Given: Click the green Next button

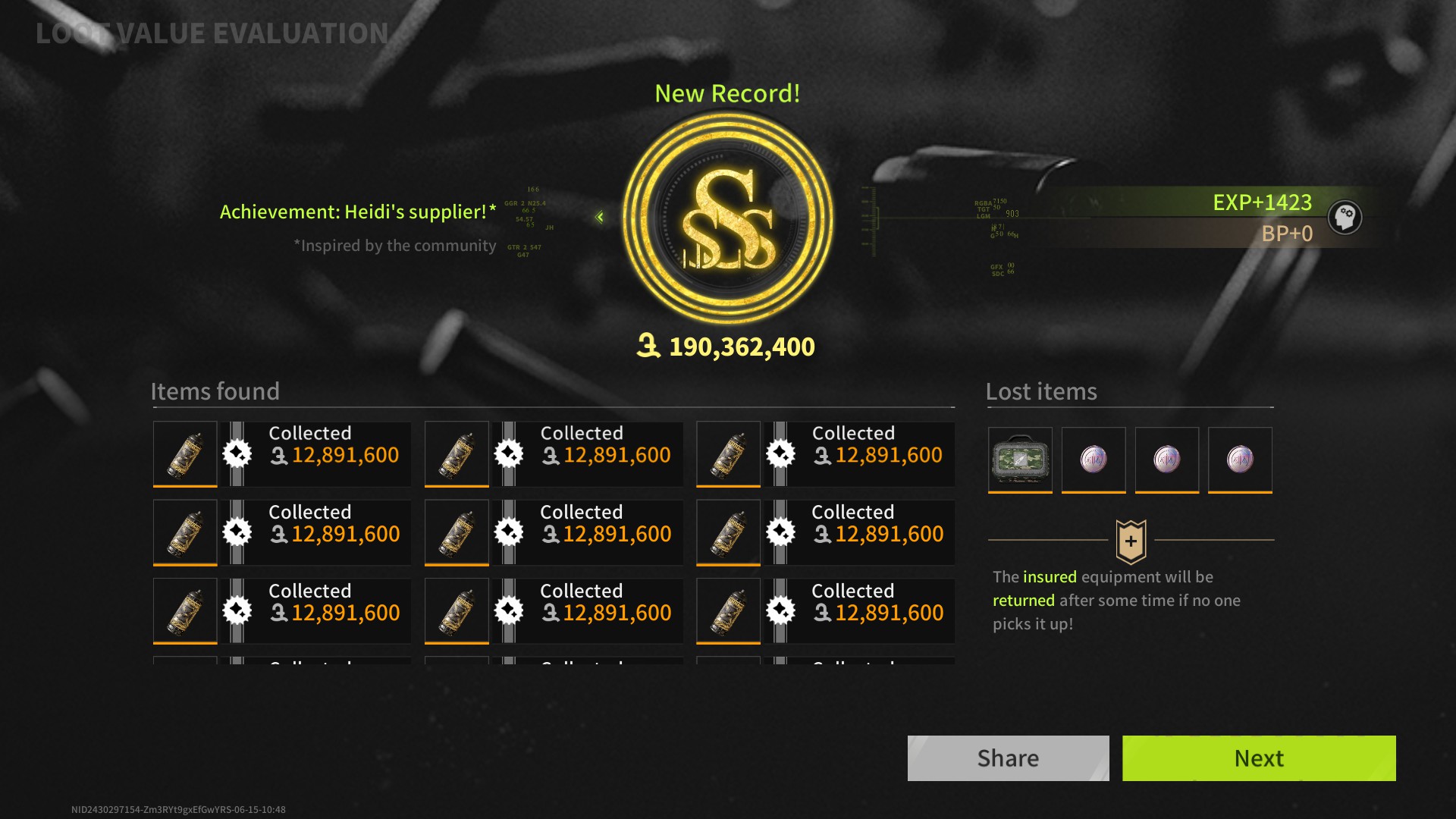Looking at the screenshot, I should pyautogui.click(x=1259, y=758).
